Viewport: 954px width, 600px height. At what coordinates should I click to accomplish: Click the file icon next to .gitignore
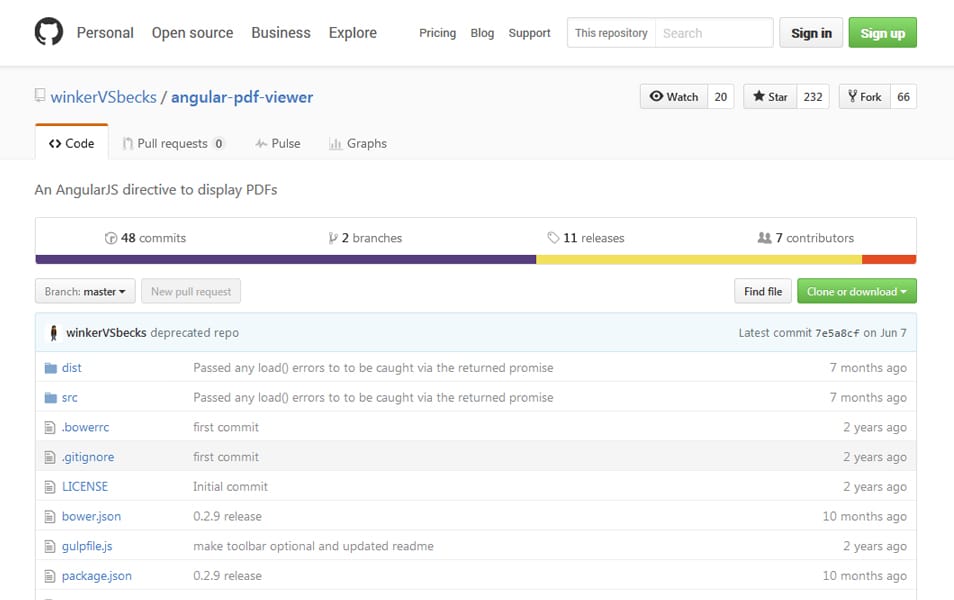50,458
